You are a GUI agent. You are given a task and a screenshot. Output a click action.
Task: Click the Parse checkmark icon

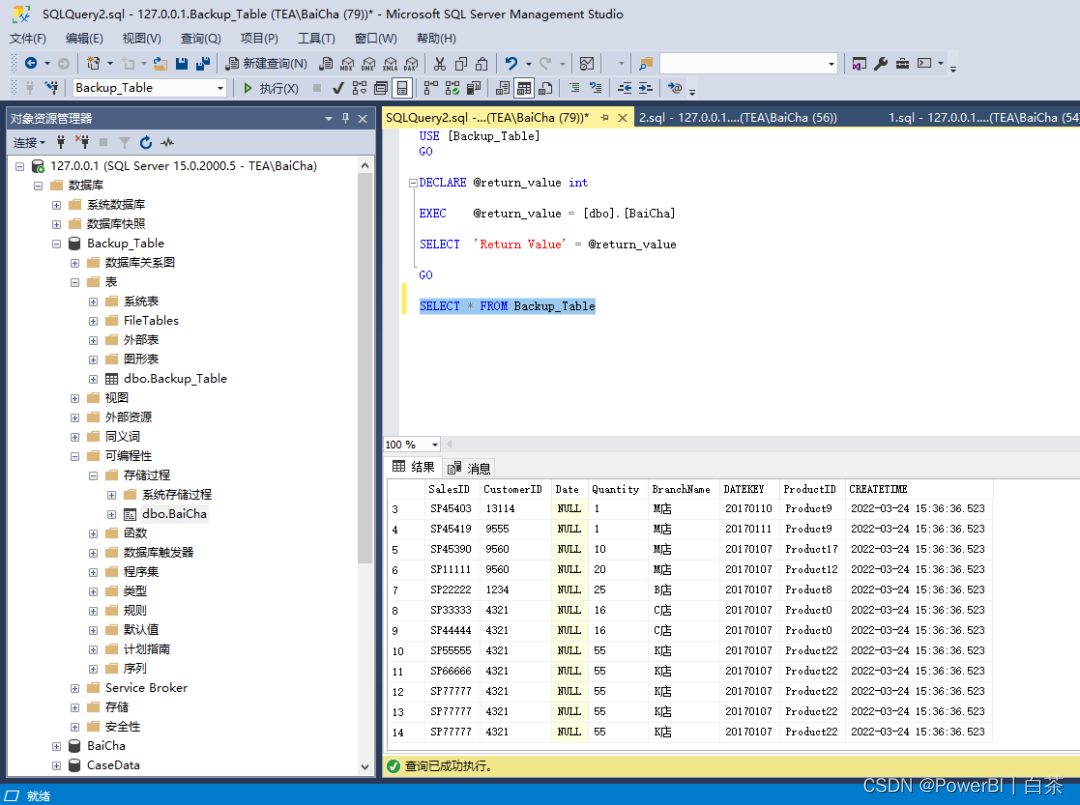tap(338, 88)
